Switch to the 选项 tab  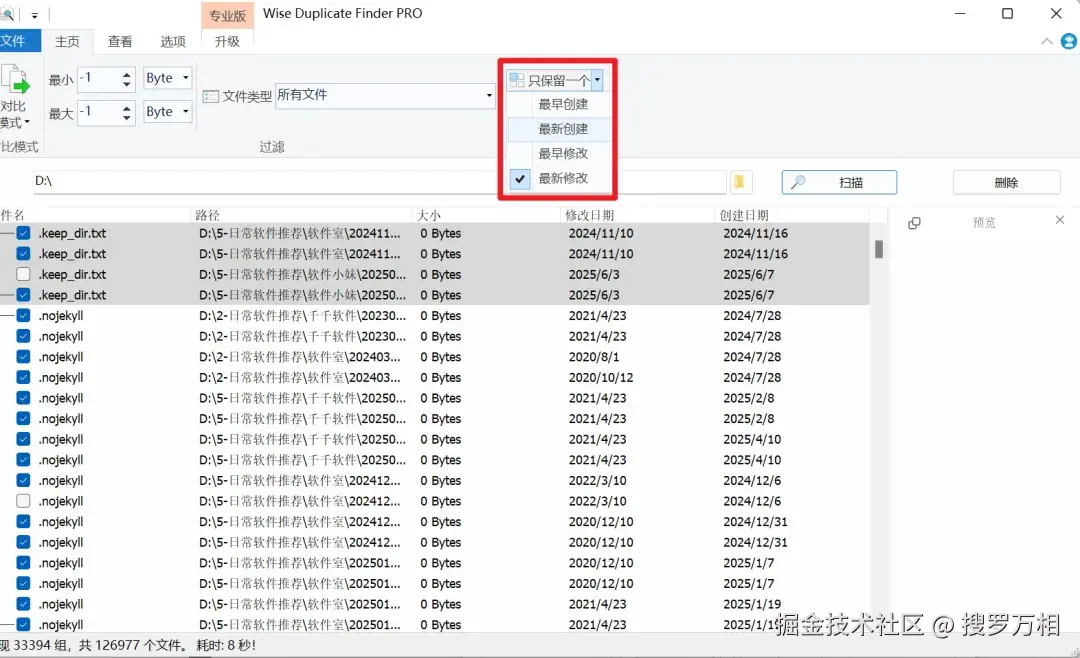click(x=173, y=42)
